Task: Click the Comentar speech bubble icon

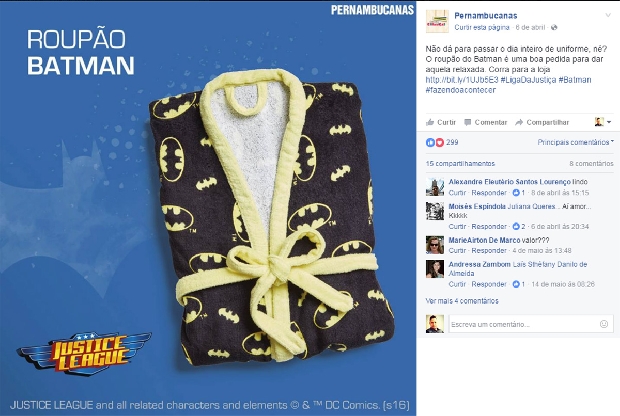Action: pos(467,123)
